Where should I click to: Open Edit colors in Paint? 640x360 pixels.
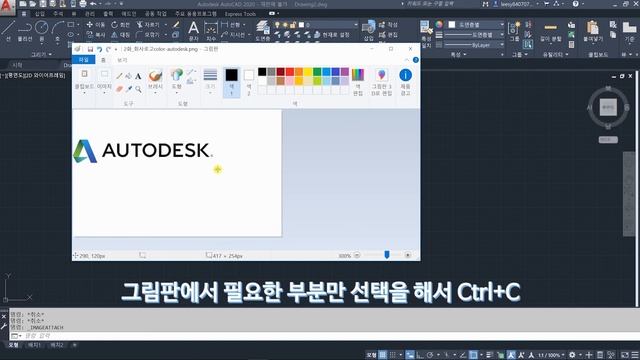(x=358, y=81)
